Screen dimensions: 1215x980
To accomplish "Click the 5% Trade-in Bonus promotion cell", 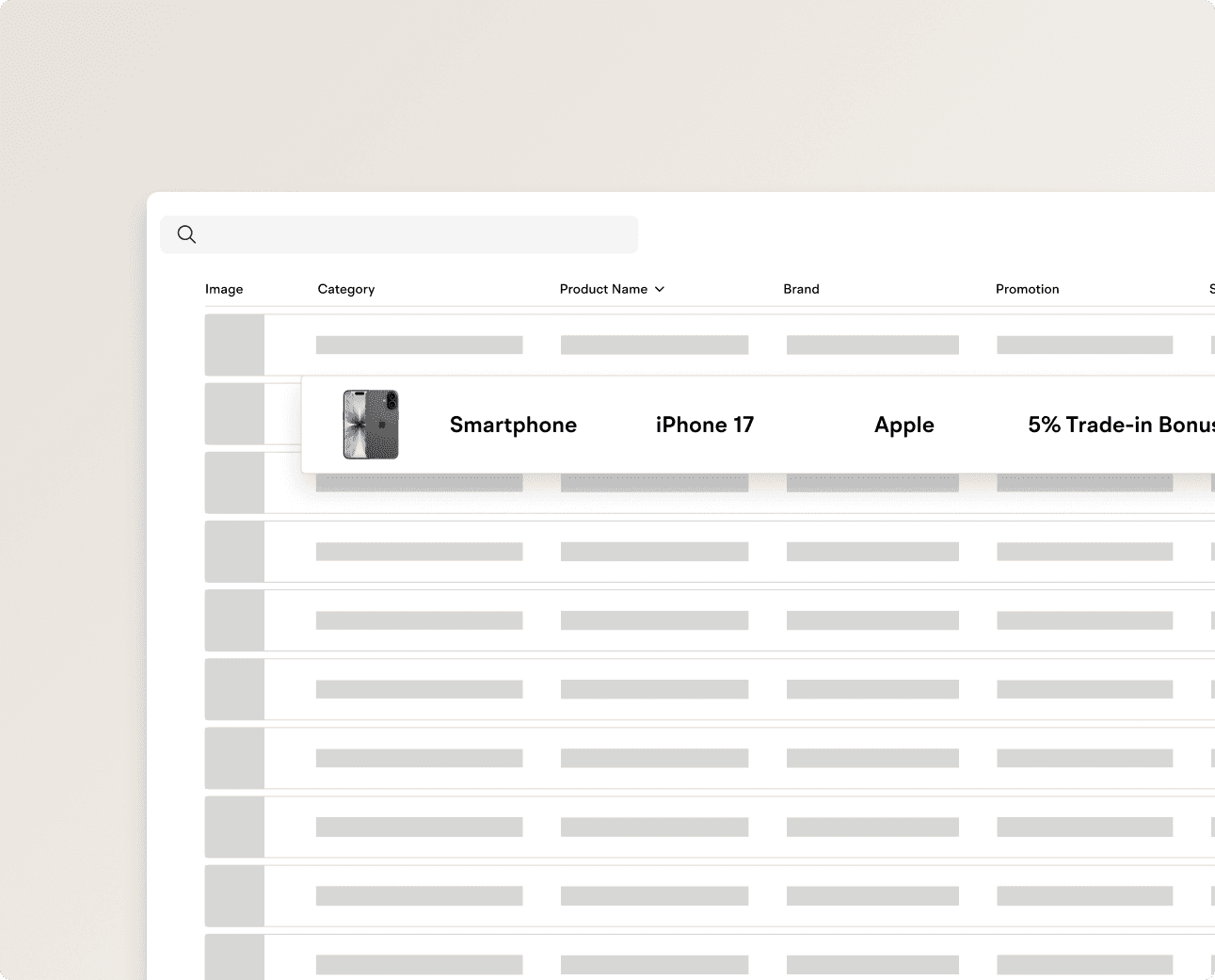I will (1121, 425).
